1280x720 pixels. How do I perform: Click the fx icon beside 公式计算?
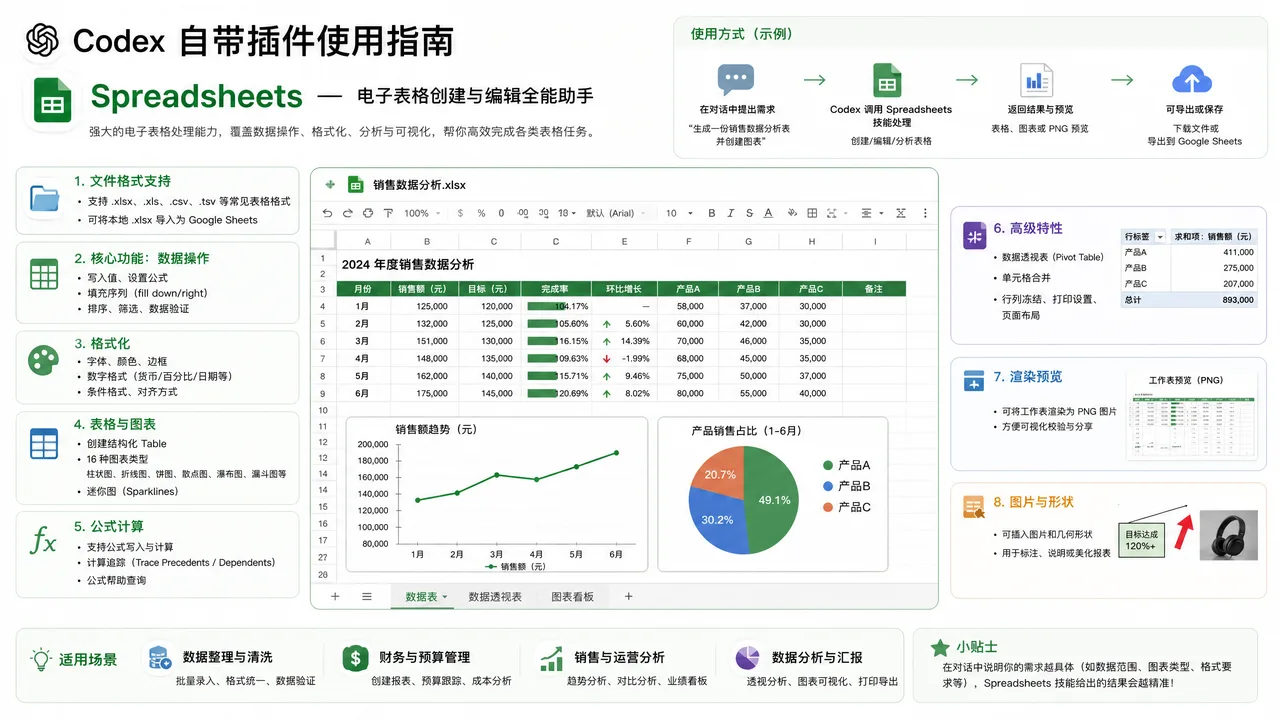click(44, 542)
